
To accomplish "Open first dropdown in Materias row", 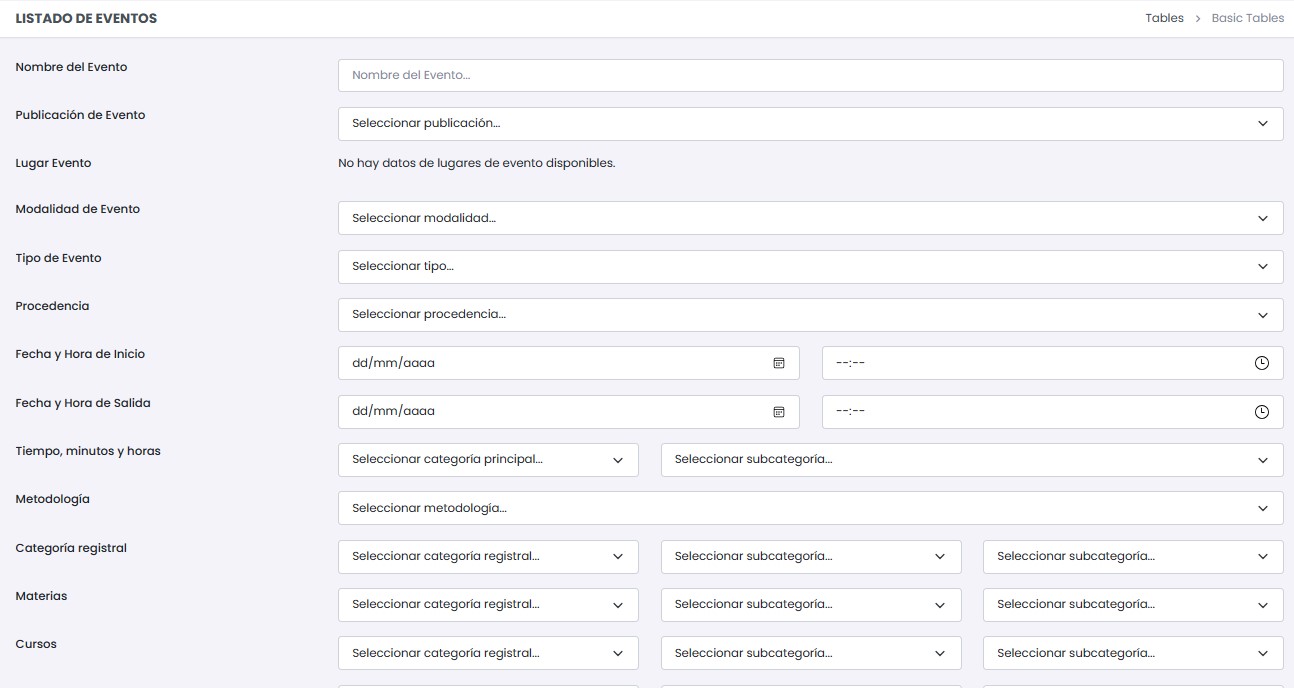I will tap(488, 604).
